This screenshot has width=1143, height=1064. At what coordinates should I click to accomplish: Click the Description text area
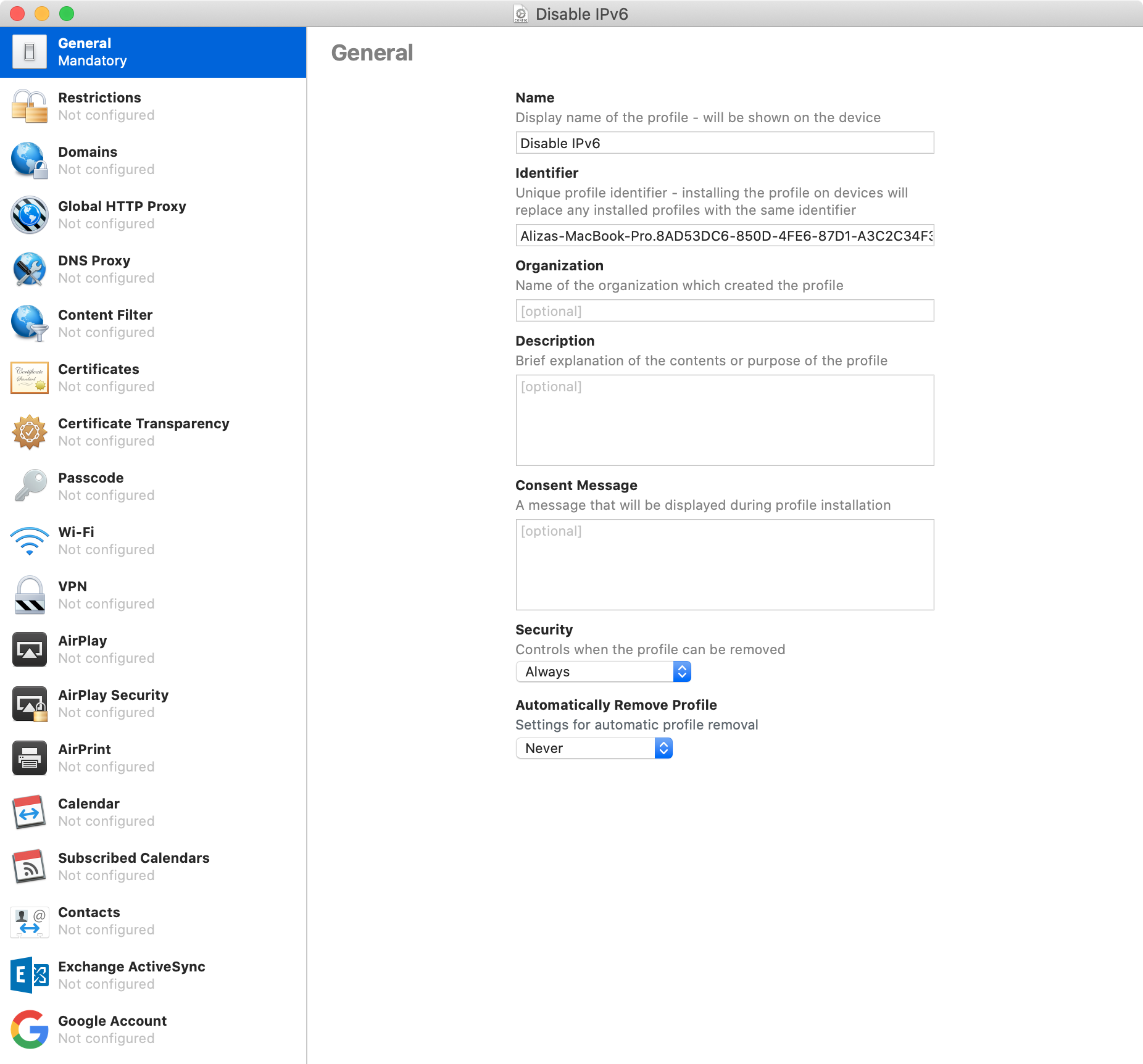point(725,420)
